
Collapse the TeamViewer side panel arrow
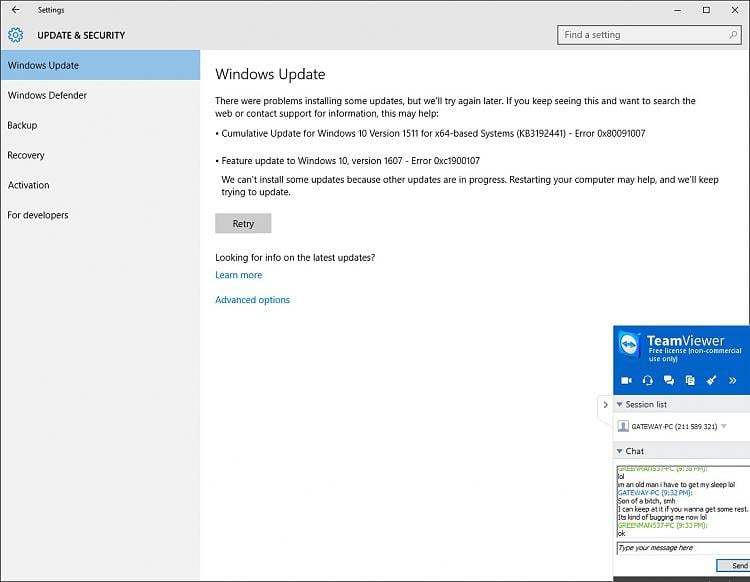(605, 405)
